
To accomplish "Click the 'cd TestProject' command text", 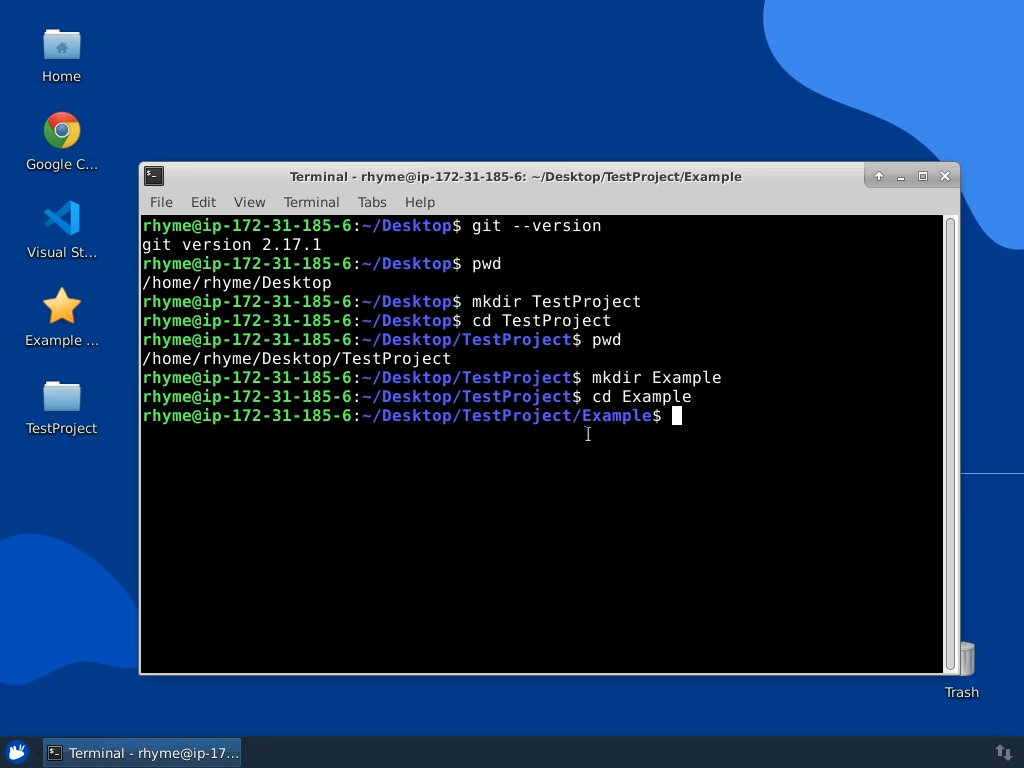I will [541, 321].
